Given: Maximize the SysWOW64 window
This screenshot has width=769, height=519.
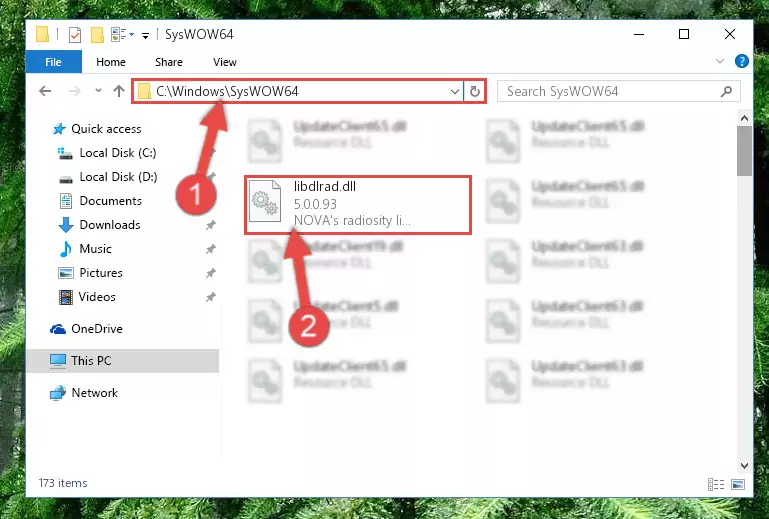Looking at the screenshot, I should [684, 34].
